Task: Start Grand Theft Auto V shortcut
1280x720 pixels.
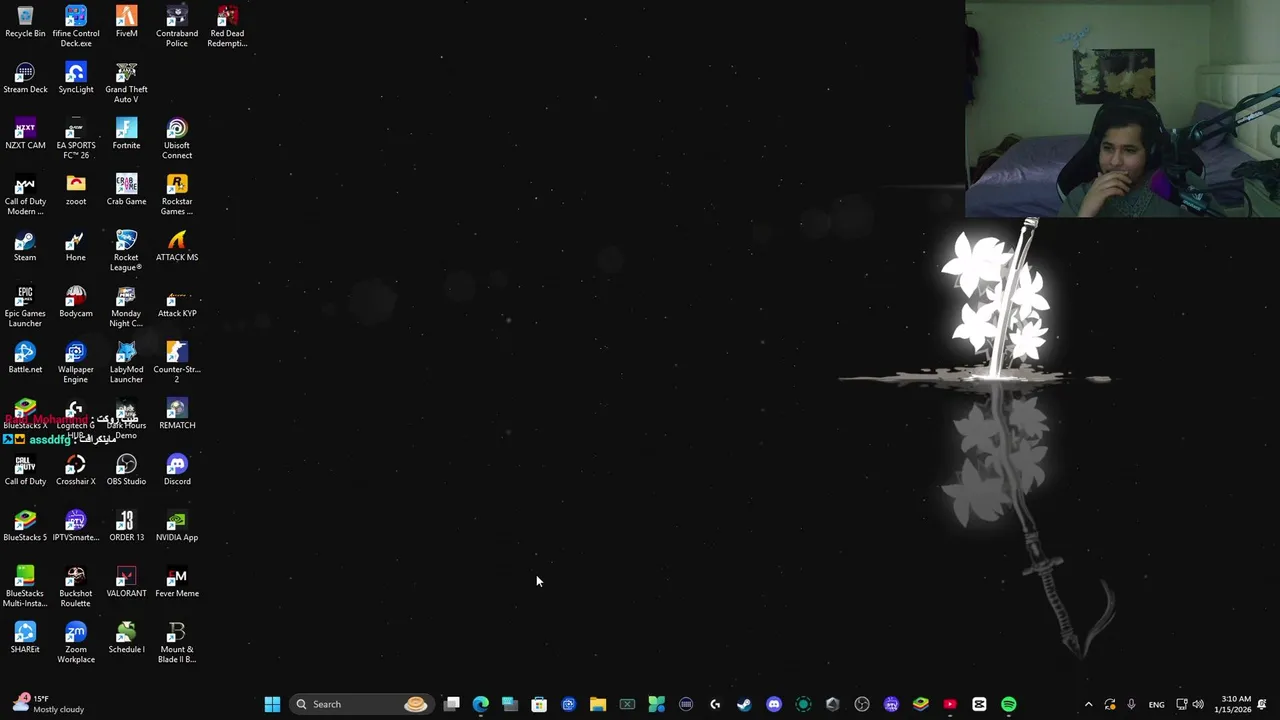Action: coord(126,83)
